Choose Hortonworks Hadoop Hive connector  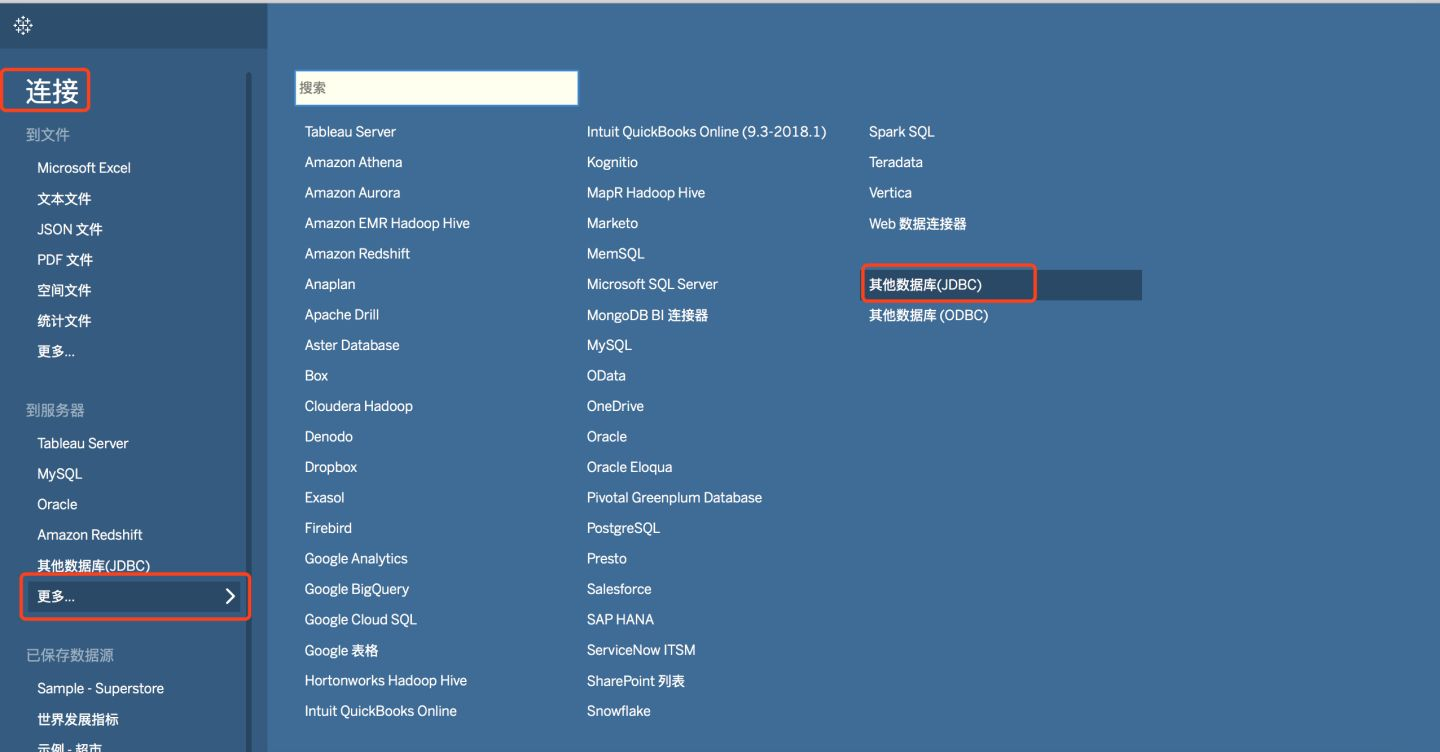(386, 681)
